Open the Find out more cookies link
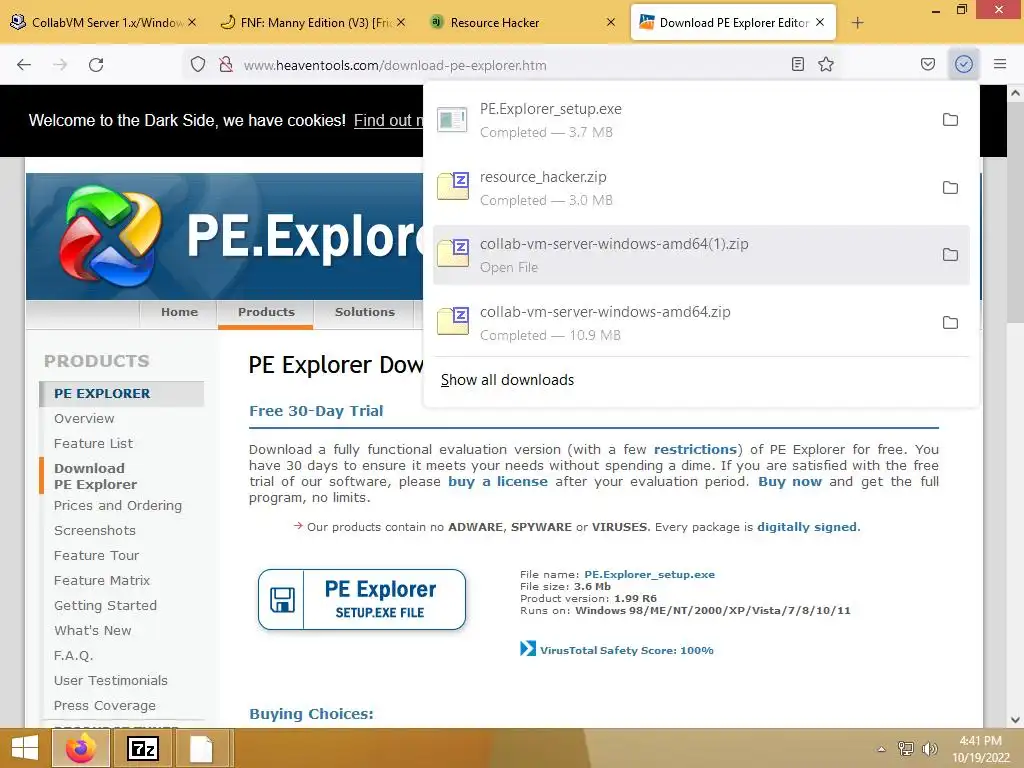 pos(388,121)
